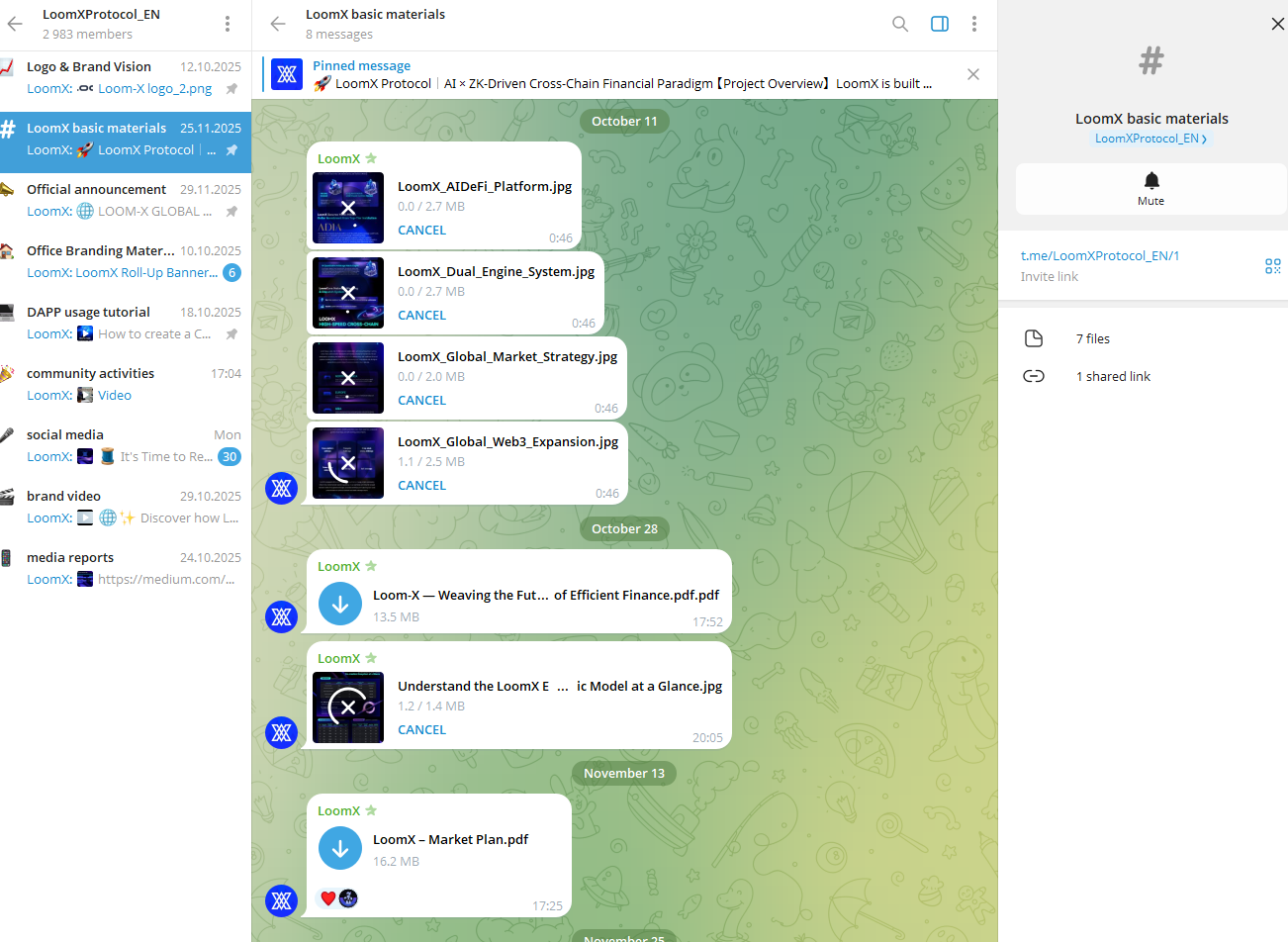This screenshot has height=942, width=1288.
Task: Cancel the LoomX_Dual_Engine_System.jpg download
Action: pyautogui.click(x=421, y=315)
